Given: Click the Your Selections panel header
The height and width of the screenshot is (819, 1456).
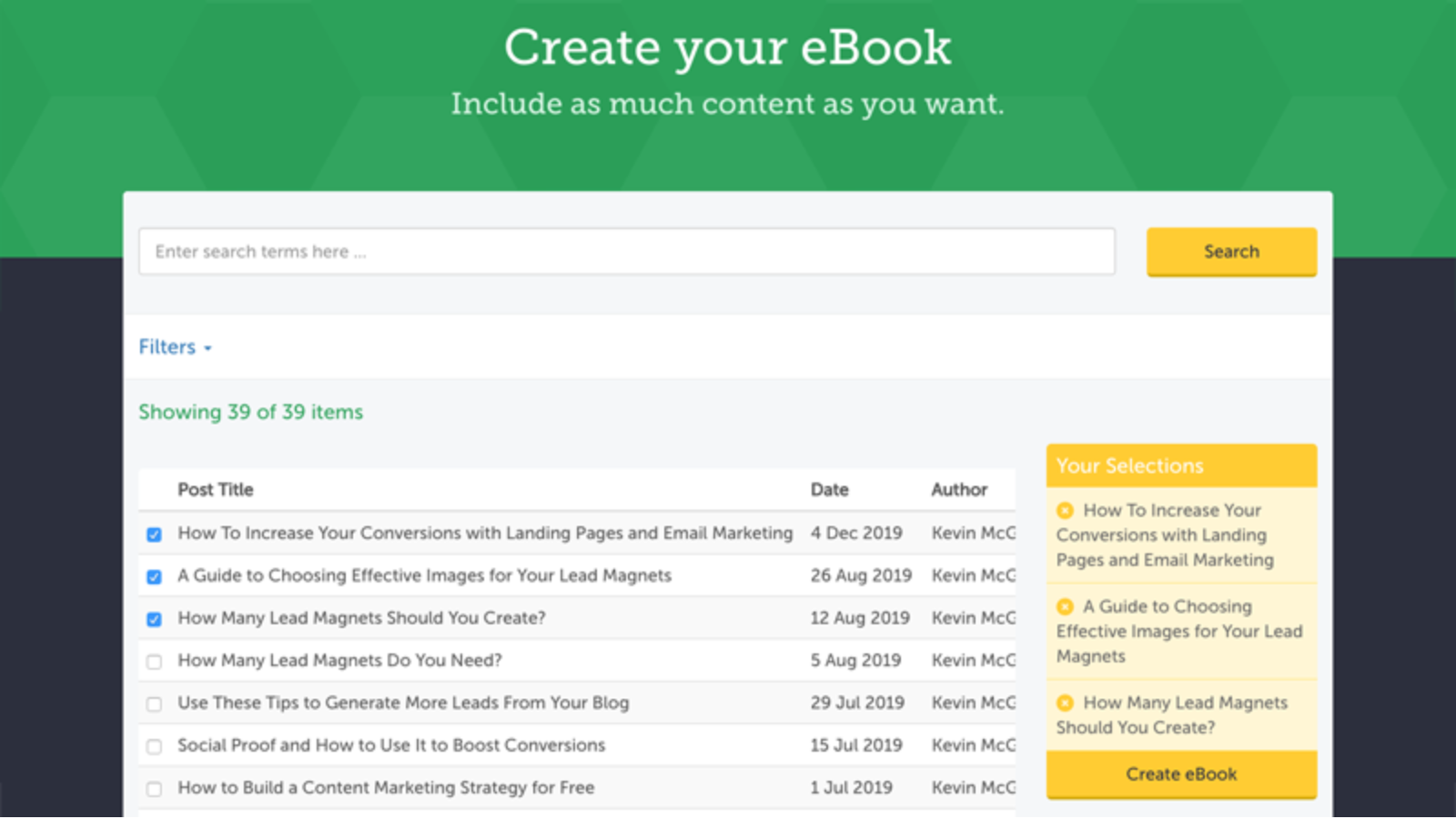Looking at the screenshot, I should click(x=1130, y=465).
